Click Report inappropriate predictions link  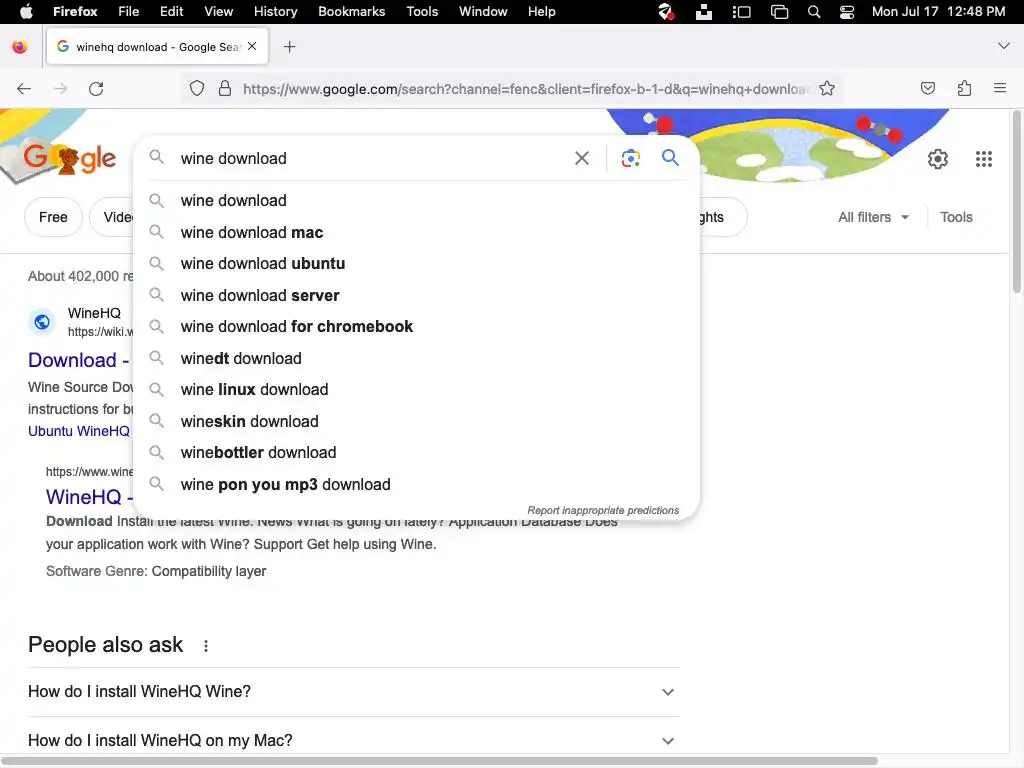[603, 510]
